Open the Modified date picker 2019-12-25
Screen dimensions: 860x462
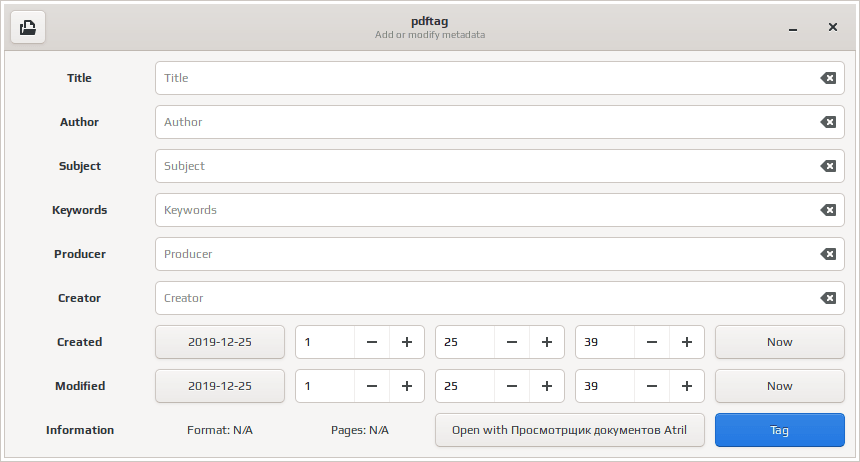pyautogui.click(x=220, y=386)
